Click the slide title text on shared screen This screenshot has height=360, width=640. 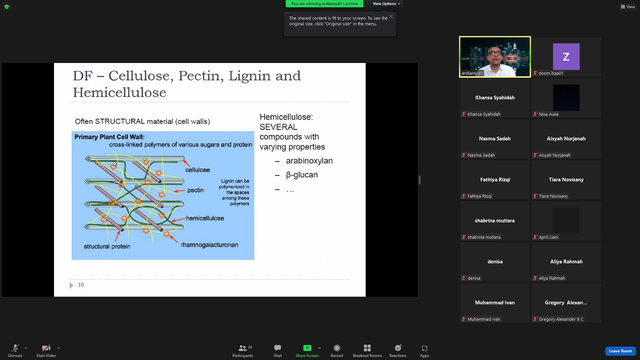click(187, 84)
